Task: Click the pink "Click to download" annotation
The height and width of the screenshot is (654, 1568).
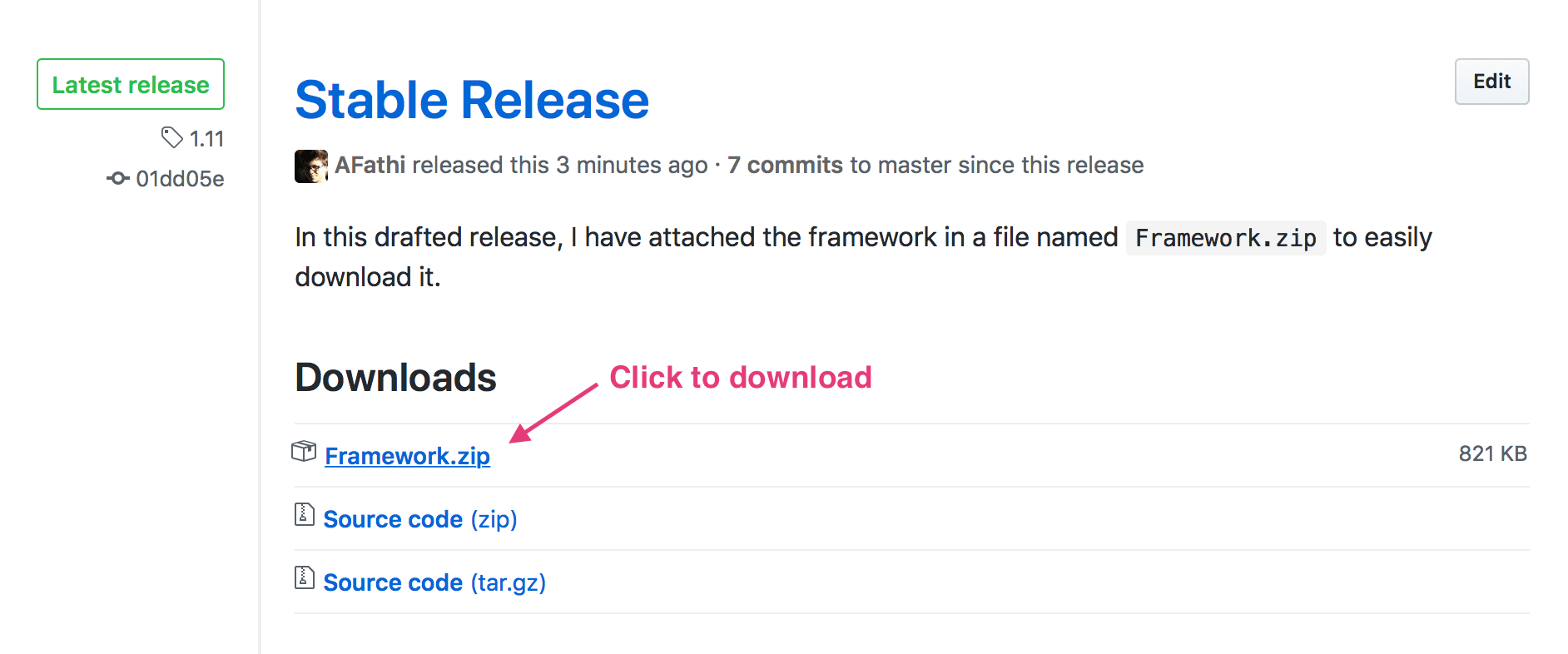Action: tap(740, 378)
